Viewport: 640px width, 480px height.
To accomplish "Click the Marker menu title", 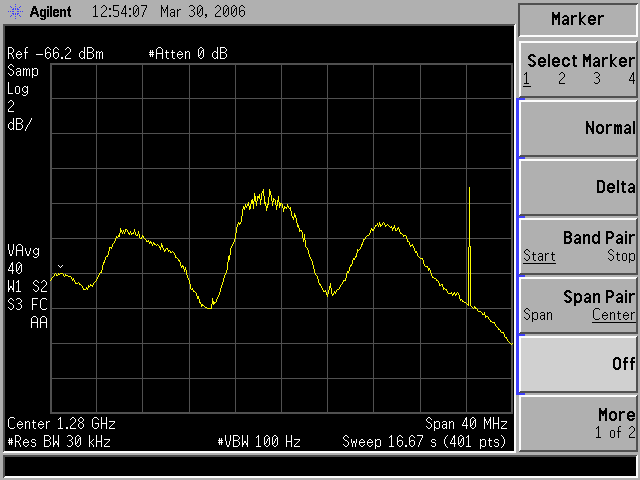I will click(x=578, y=19).
